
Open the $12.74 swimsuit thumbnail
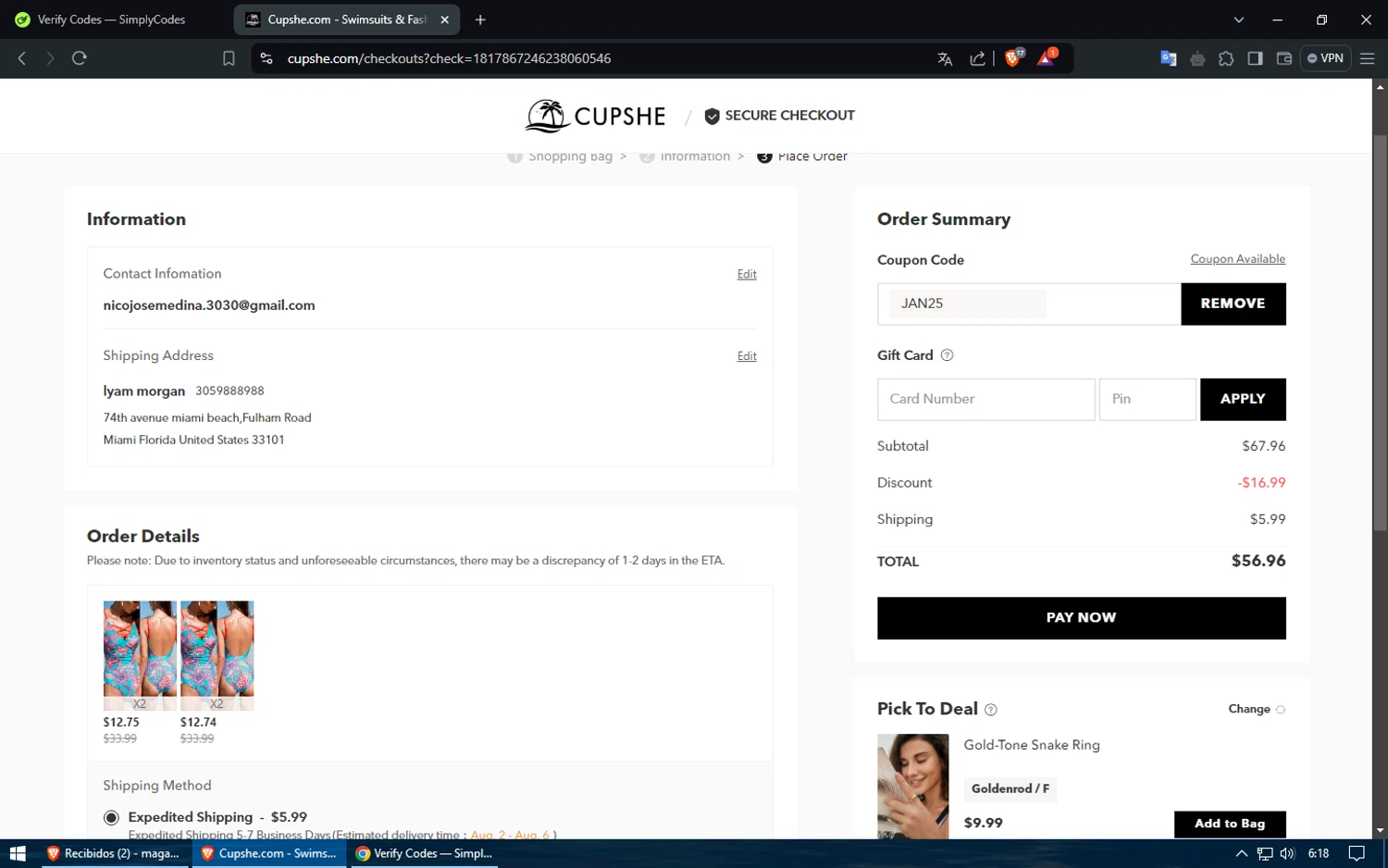tap(217, 655)
